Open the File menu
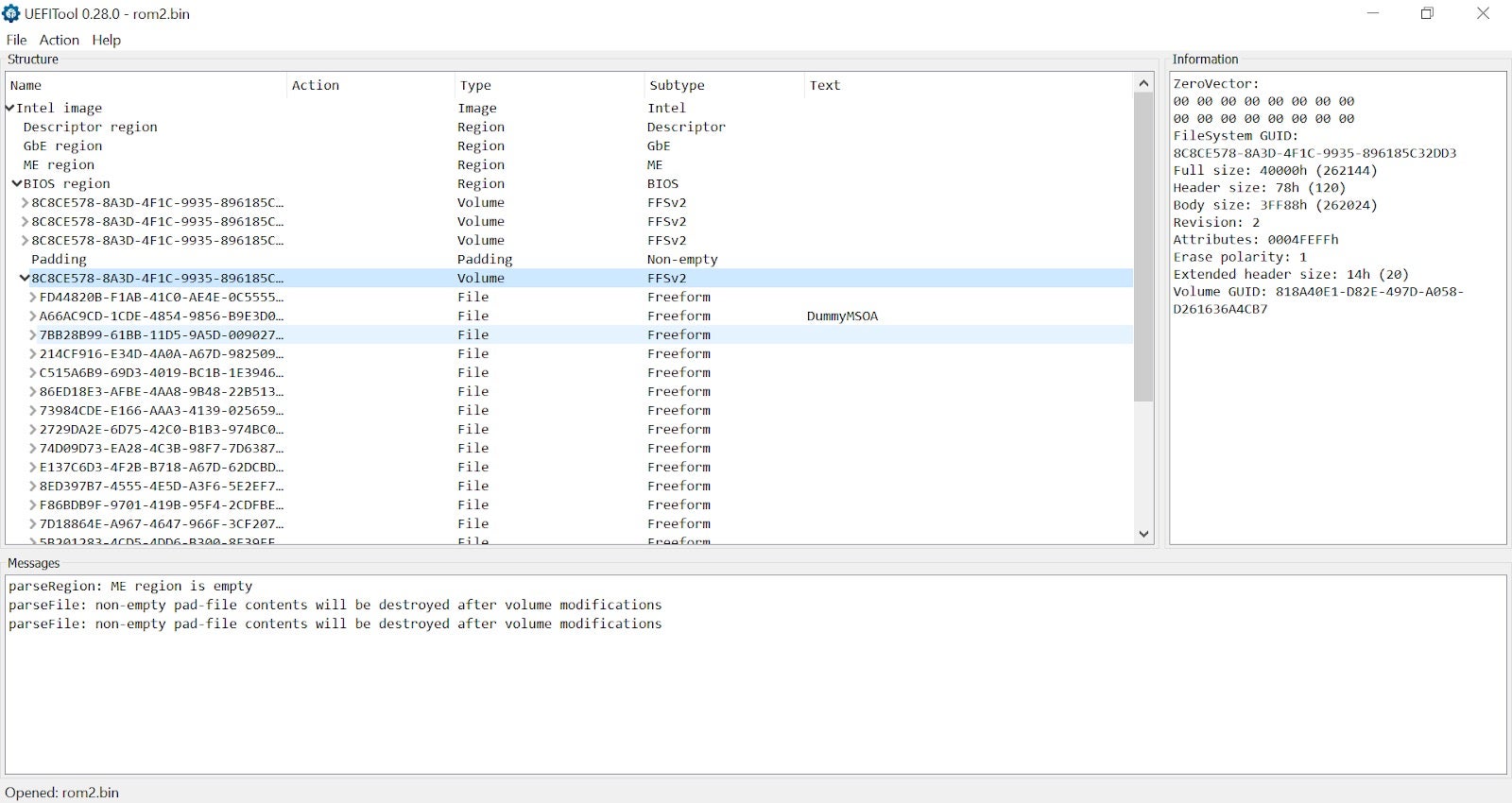Screen dimensions: 1512x803 pyautogui.click(x=16, y=40)
